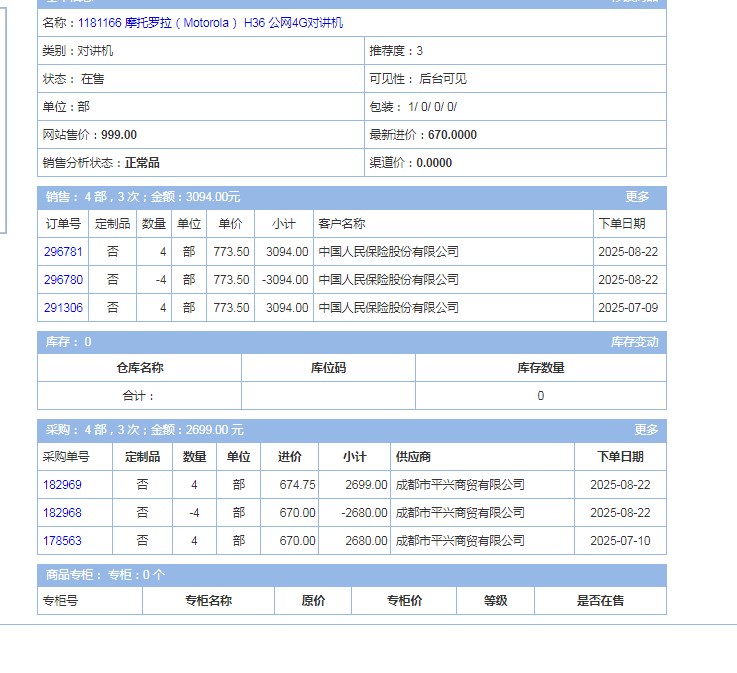Viewport: 737px width, 673px height.
Task: Click 专柜号 column header
Action: [90, 601]
